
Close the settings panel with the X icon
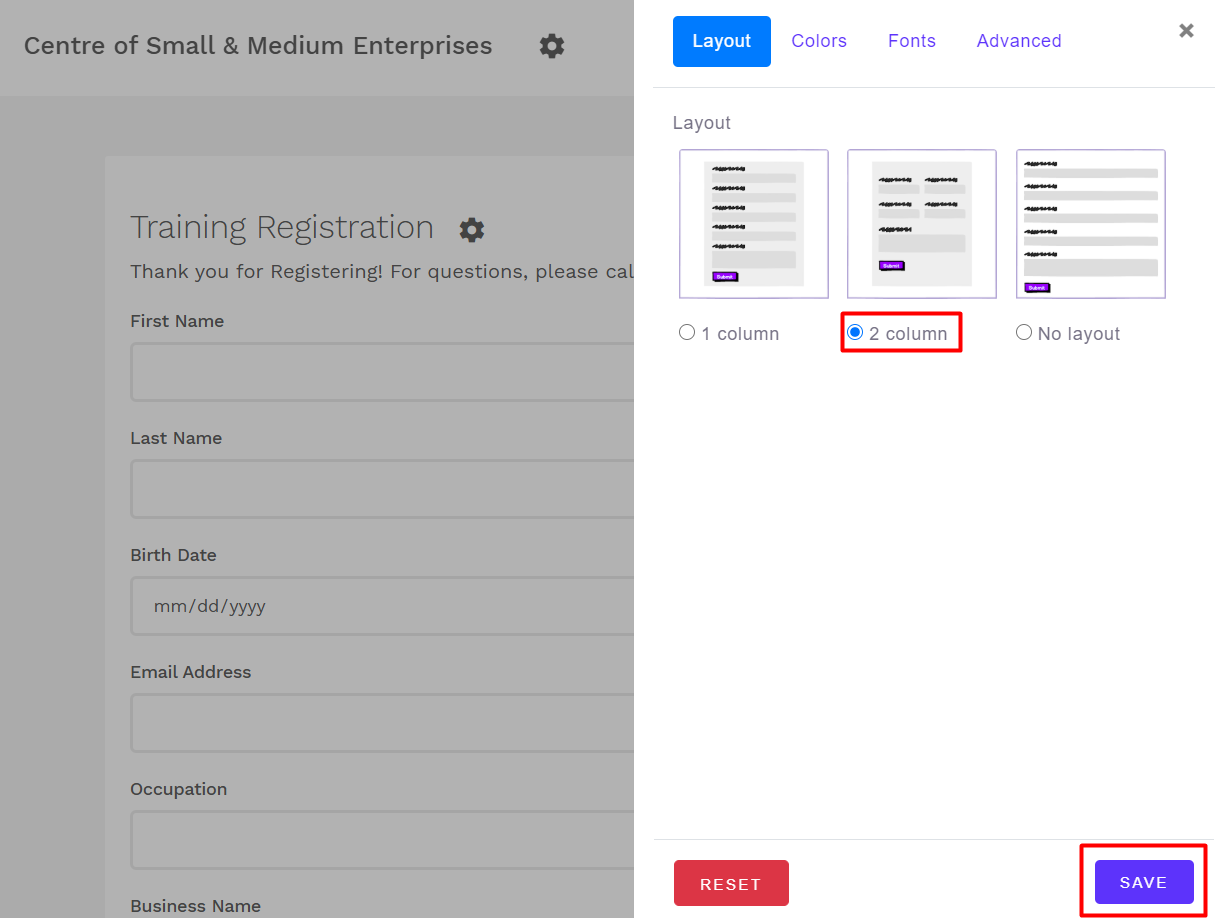pos(1186,31)
